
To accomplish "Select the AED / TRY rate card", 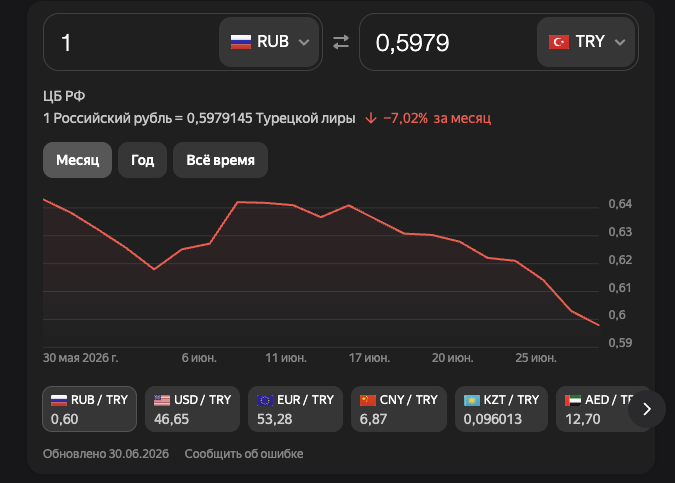I will (x=594, y=409).
